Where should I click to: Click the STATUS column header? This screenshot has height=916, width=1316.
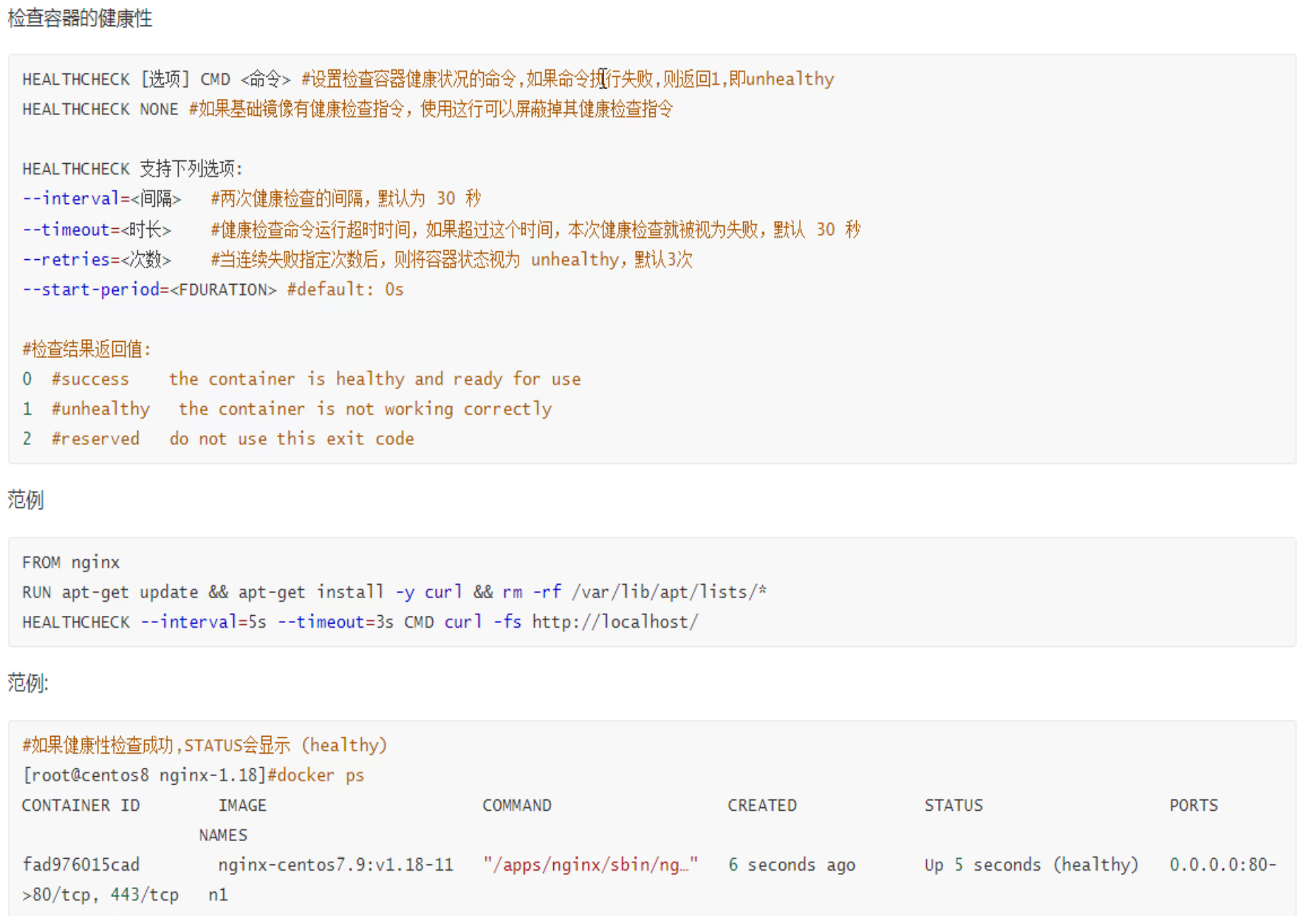click(x=953, y=805)
